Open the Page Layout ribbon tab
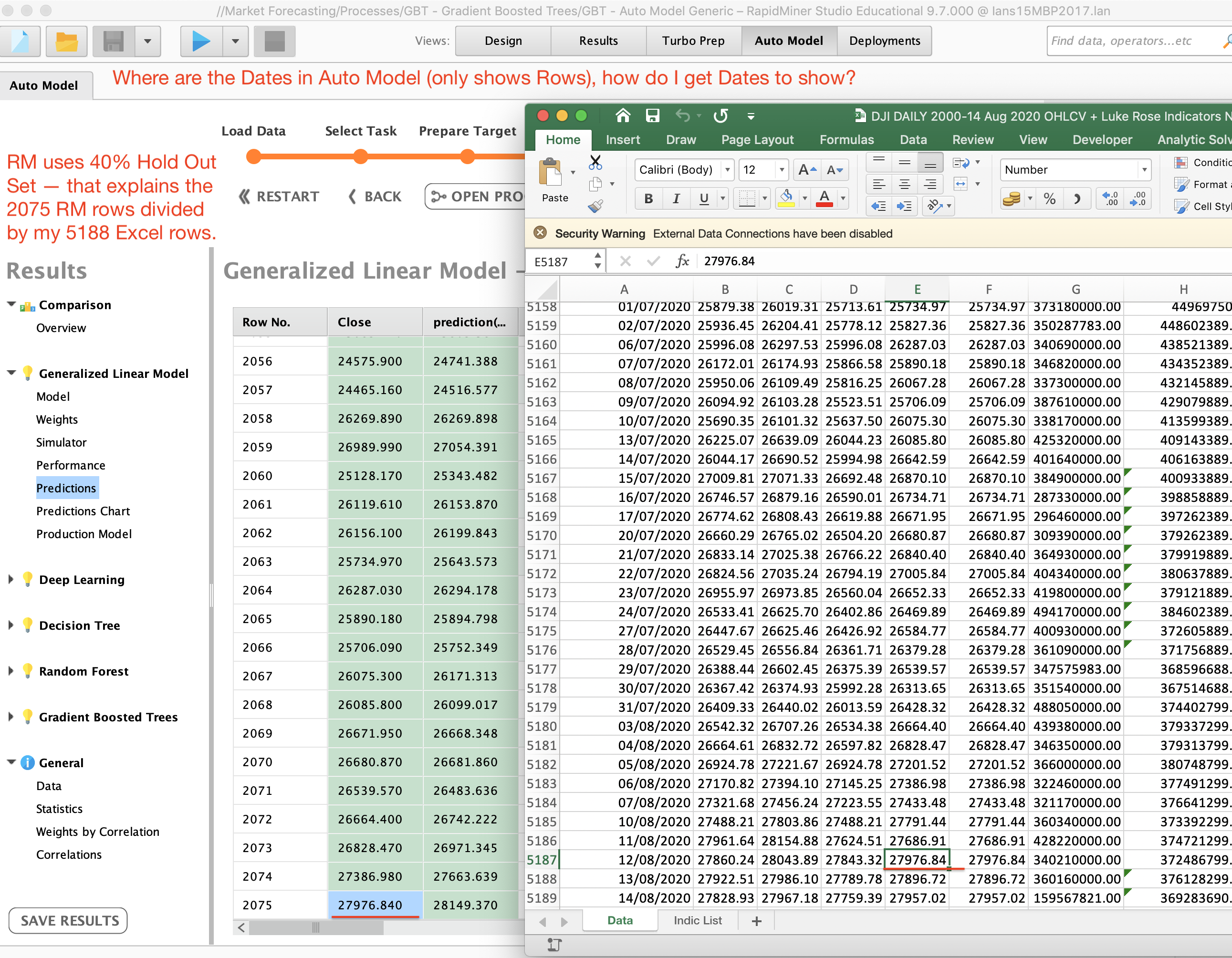The image size is (1232, 958). 757,139
